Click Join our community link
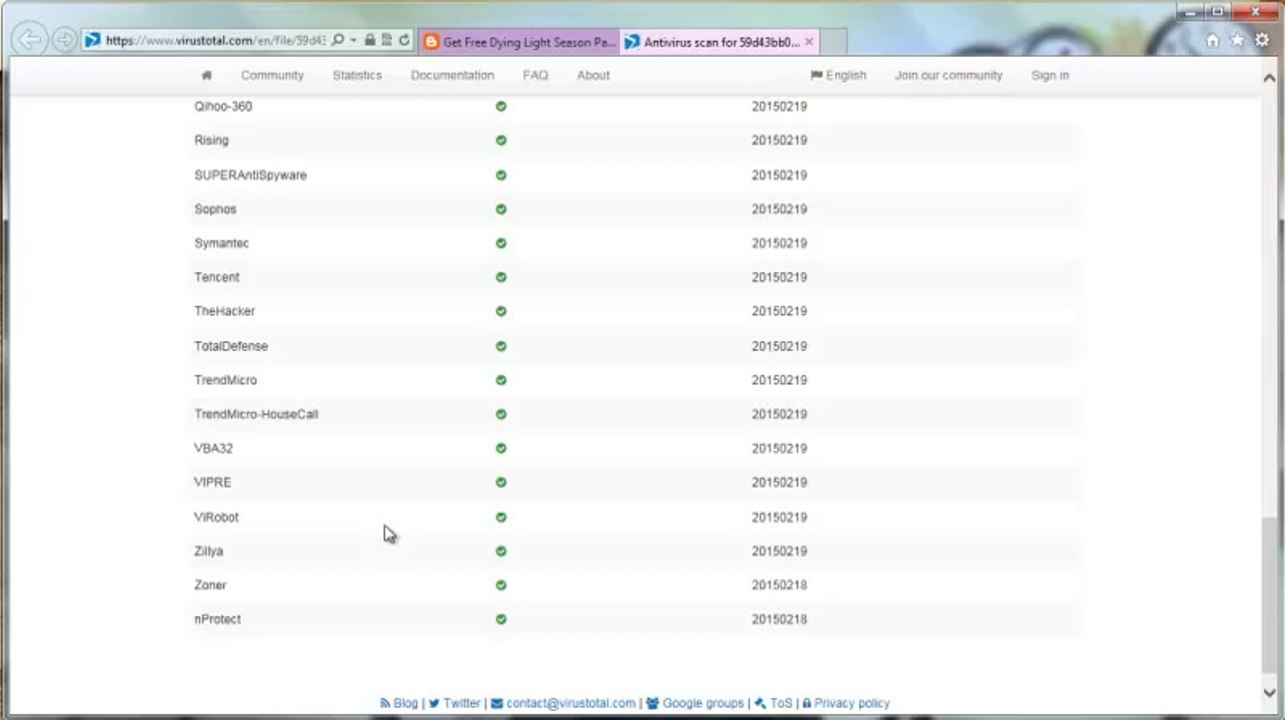Image resolution: width=1285 pixels, height=720 pixels. pyautogui.click(x=948, y=75)
